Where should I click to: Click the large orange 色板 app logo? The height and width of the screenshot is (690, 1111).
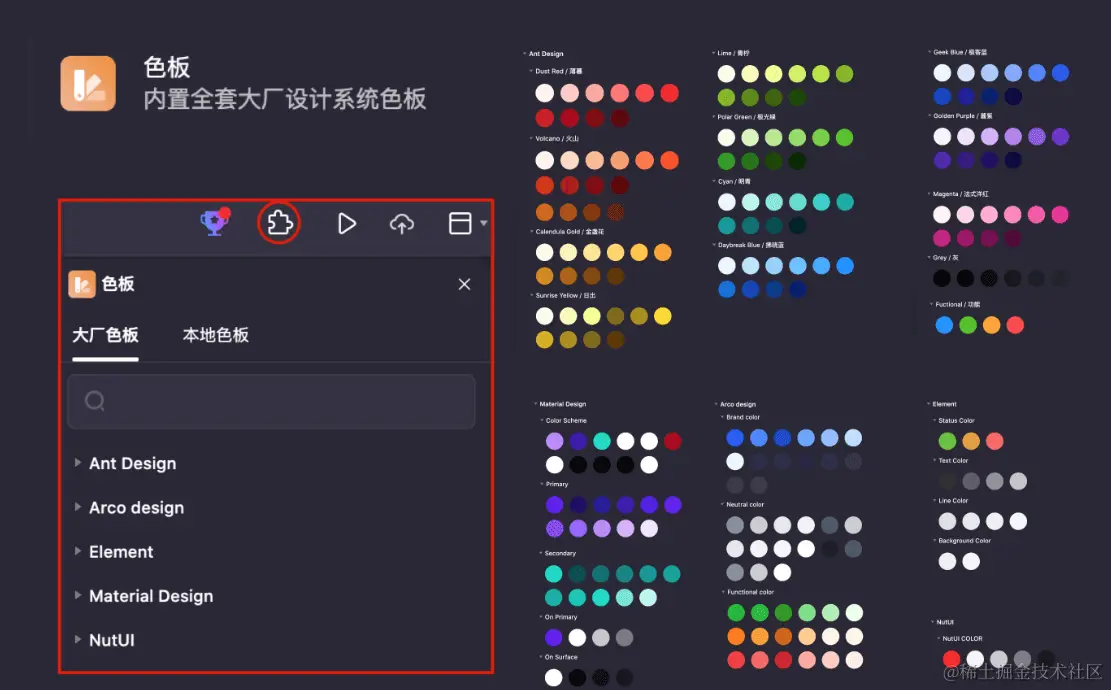[88, 84]
